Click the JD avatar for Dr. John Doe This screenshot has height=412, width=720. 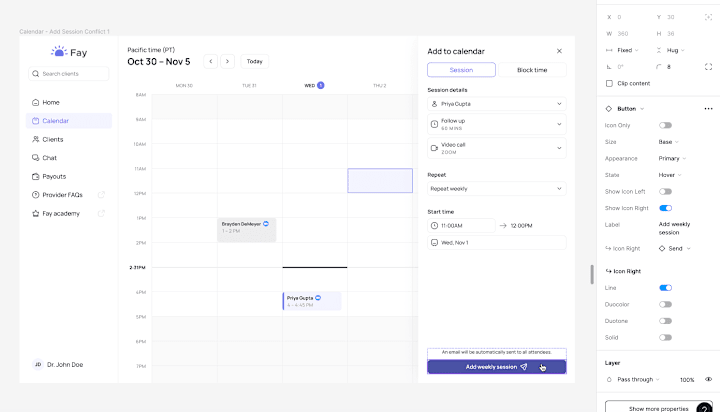tap(38, 364)
